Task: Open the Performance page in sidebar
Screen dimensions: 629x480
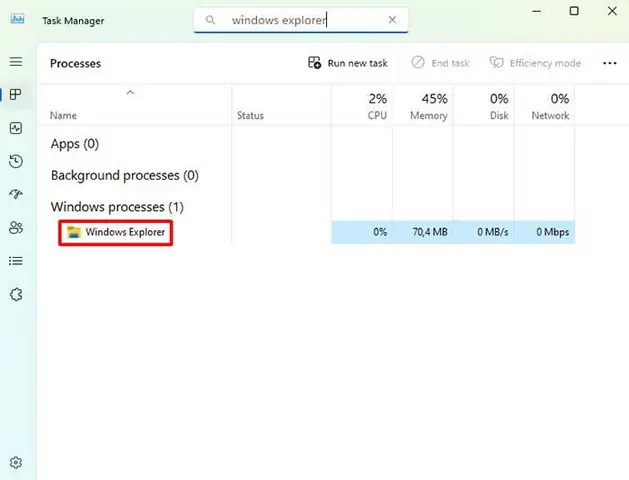Action: coord(16,128)
